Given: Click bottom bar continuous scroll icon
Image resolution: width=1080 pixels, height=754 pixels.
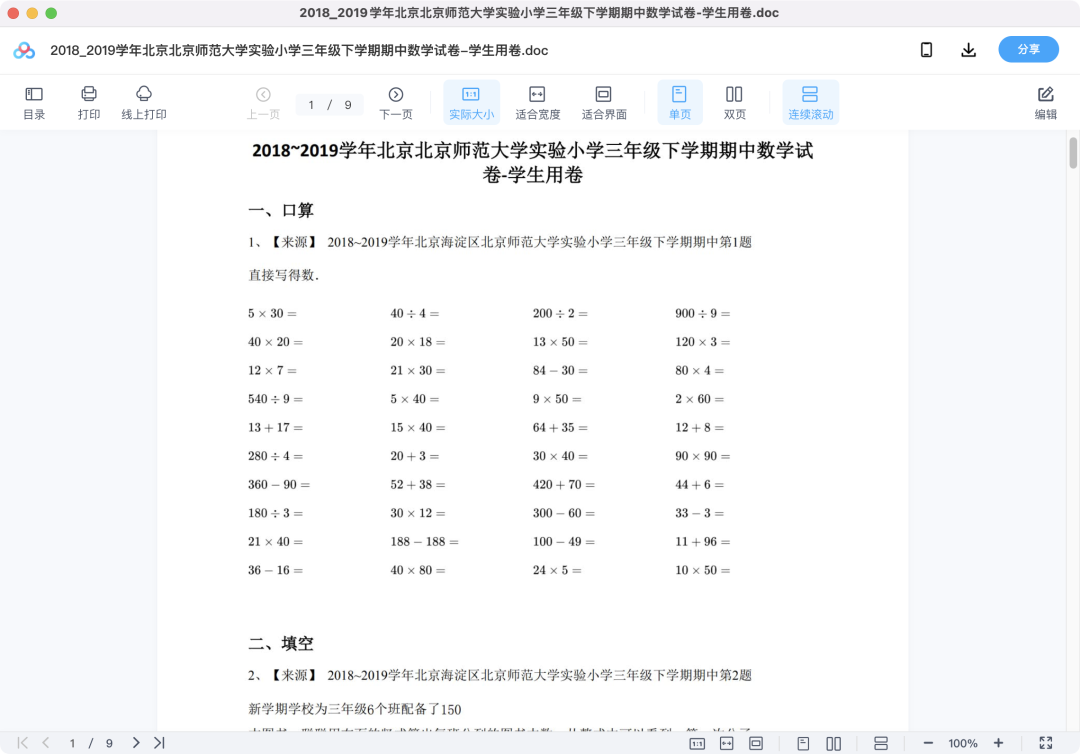Looking at the screenshot, I should [x=881, y=743].
